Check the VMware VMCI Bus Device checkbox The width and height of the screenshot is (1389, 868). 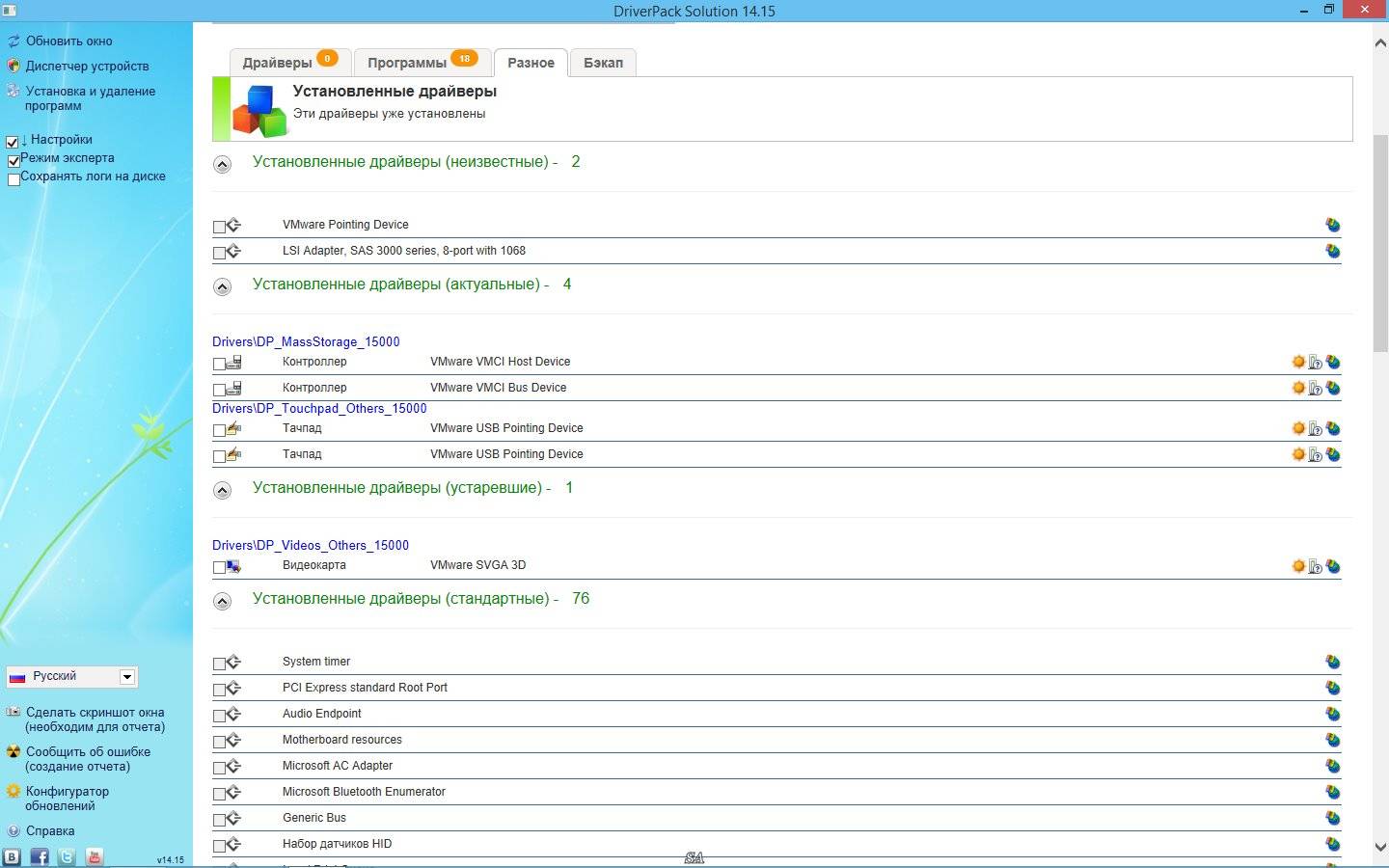click(219, 390)
